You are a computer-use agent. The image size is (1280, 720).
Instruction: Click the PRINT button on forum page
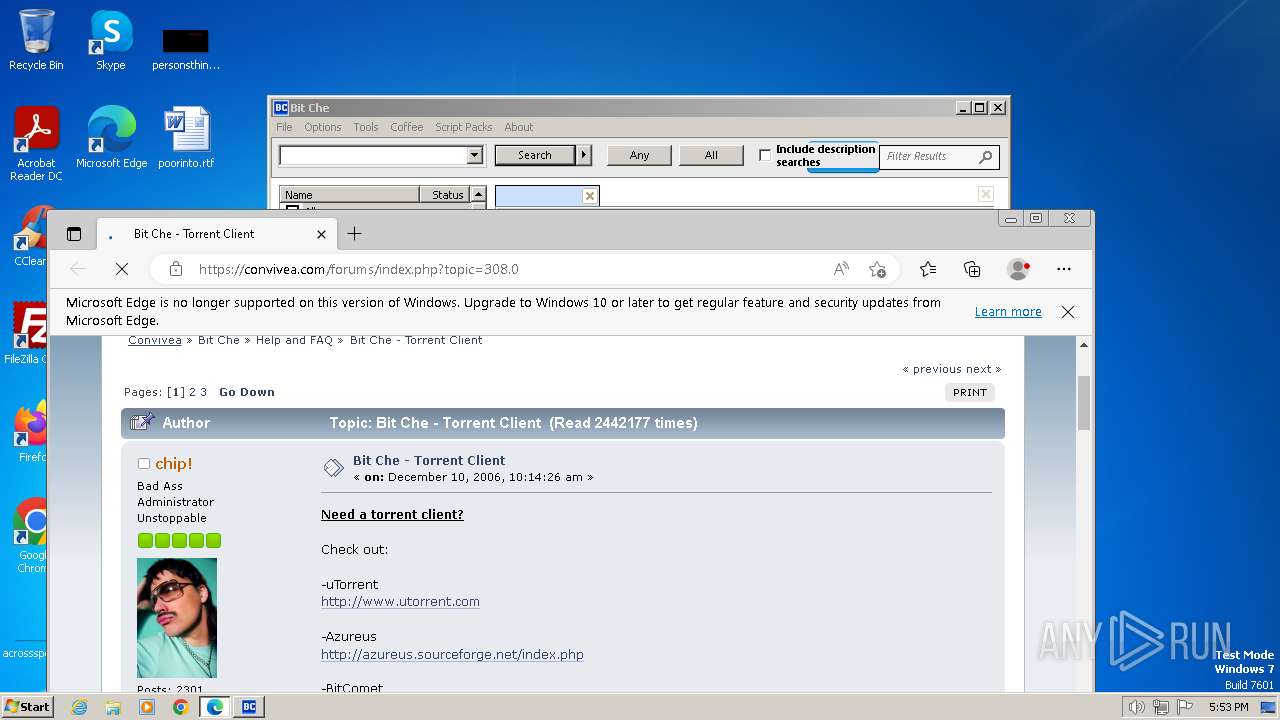tap(970, 392)
